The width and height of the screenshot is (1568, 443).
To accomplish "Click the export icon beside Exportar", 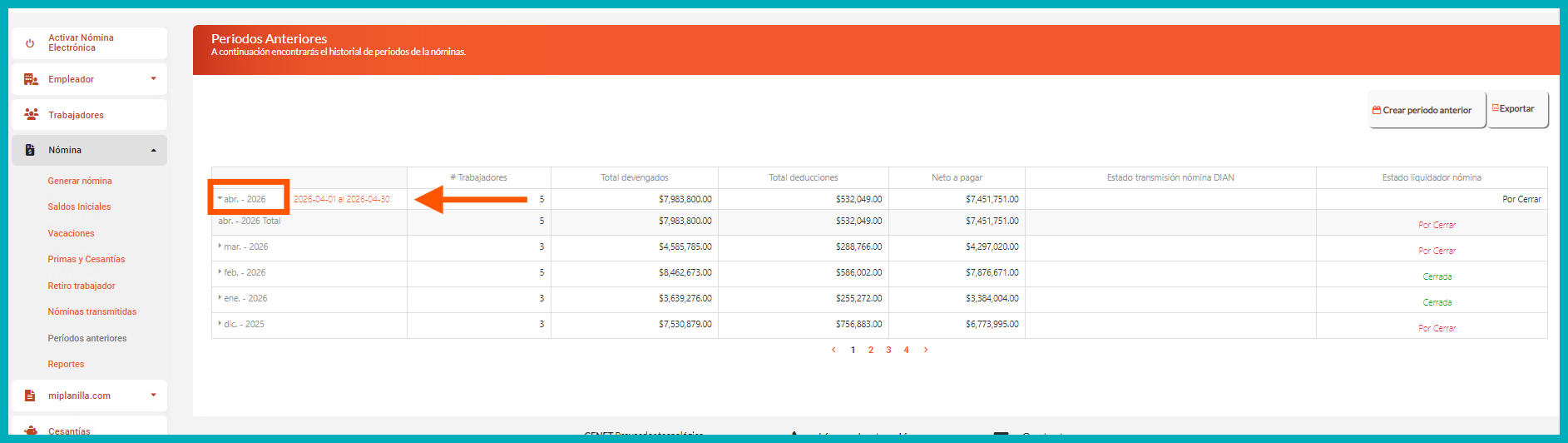I will 1496,108.
